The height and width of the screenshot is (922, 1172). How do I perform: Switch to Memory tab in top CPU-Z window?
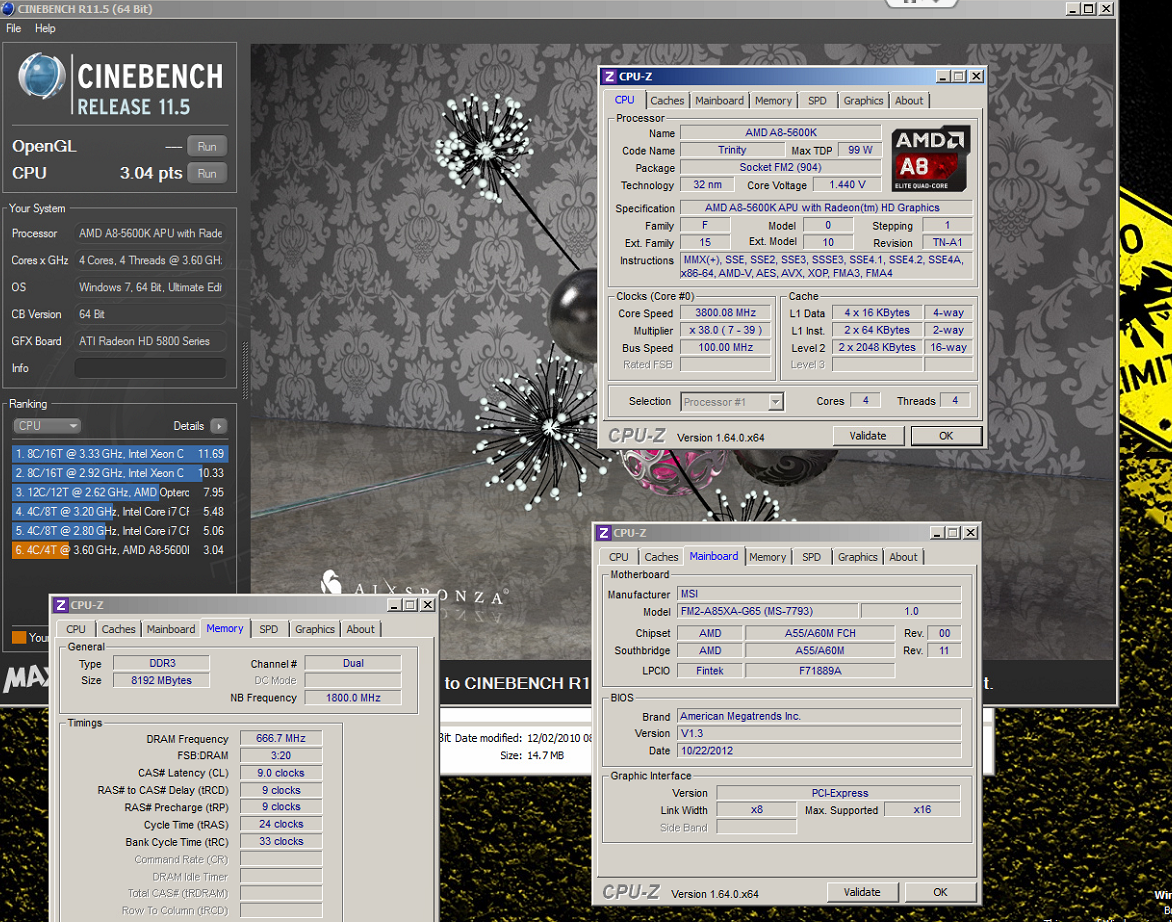point(773,101)
